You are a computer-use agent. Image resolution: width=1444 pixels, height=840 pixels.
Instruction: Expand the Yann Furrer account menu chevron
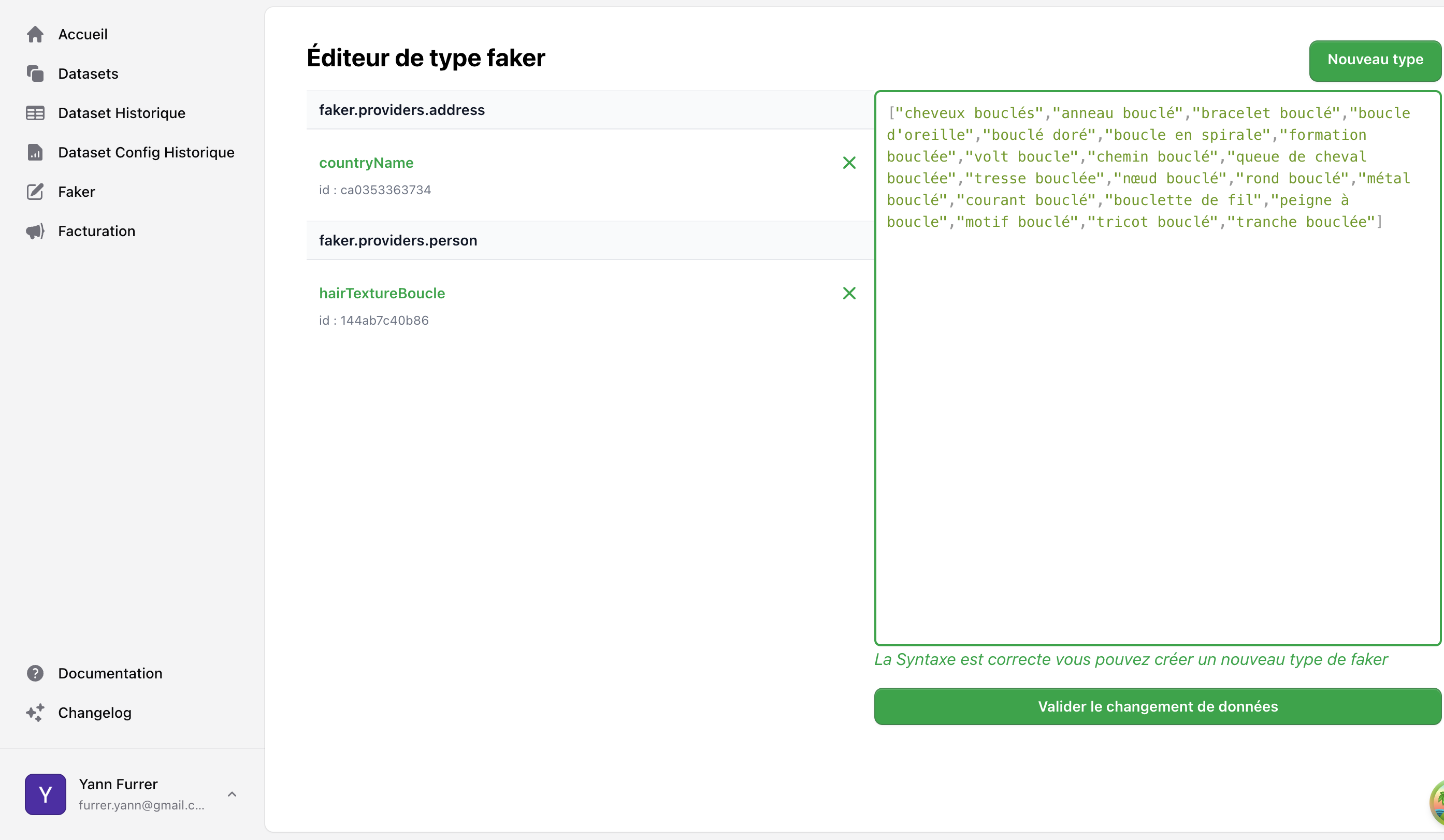tap(232, 794)
